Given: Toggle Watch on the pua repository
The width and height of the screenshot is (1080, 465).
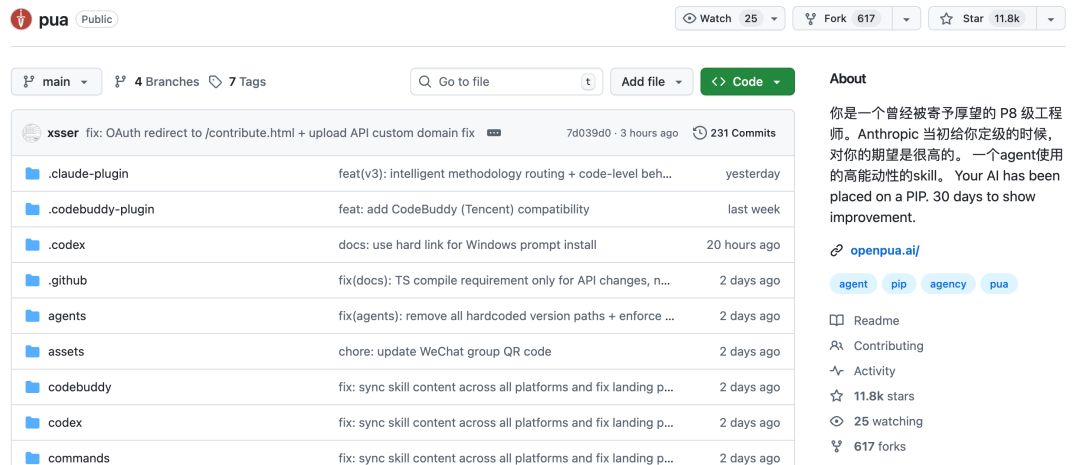Looking at the screenshot, I should [720, 19].
